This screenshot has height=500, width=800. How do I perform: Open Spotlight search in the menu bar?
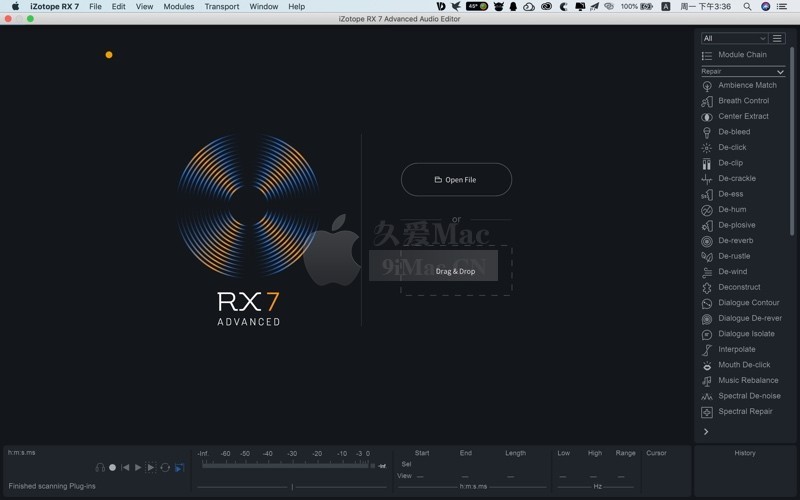pos(747,7)
